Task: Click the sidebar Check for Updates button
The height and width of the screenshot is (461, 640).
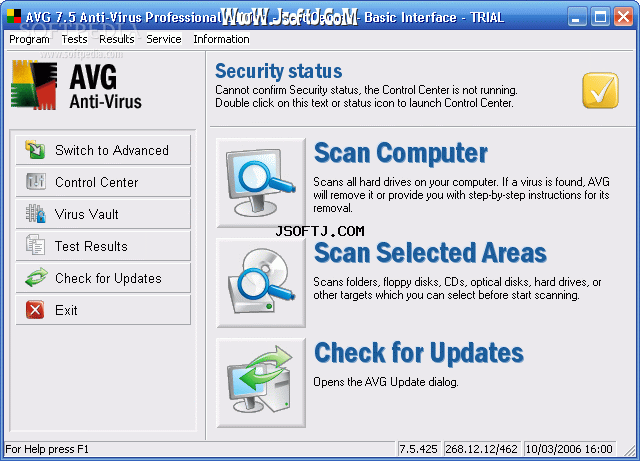Action: click(x=103, y=278)
